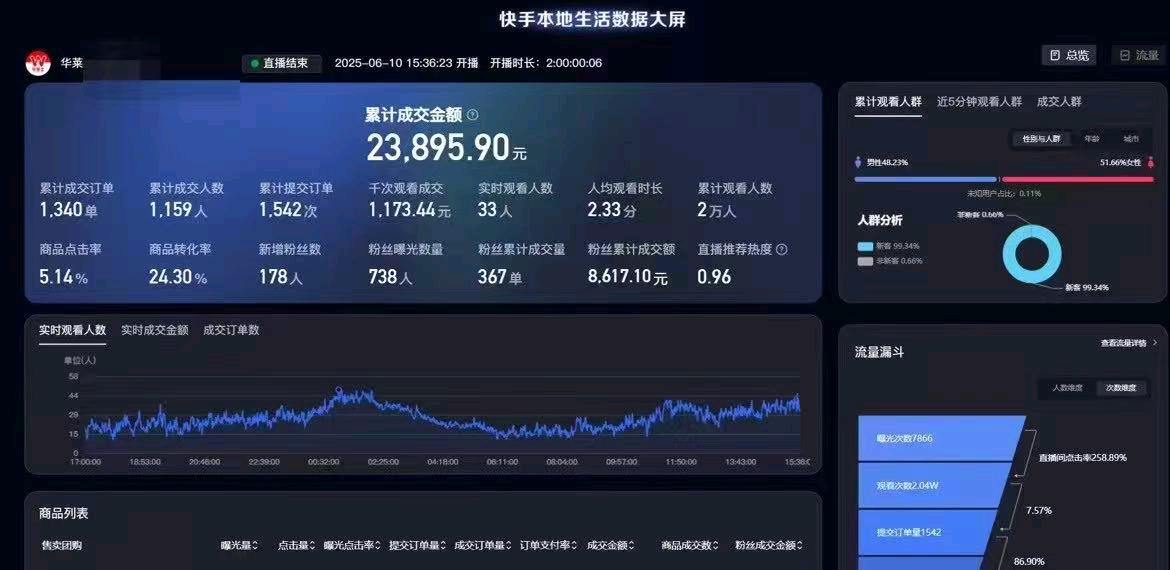
Task: Select the 性别与人群 segment option
Action: 1041,139
